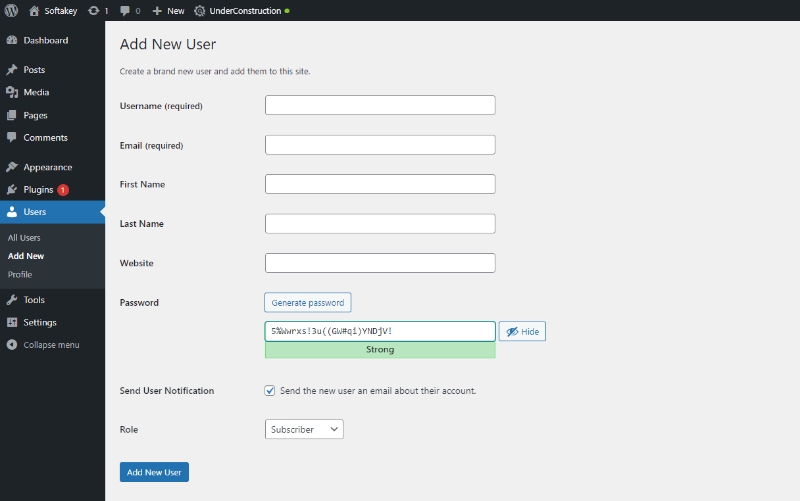Viewport: 800px width, 501px height.
Task: Click the UnderConstruction gear icon
Action: click(x=200, y=10)
